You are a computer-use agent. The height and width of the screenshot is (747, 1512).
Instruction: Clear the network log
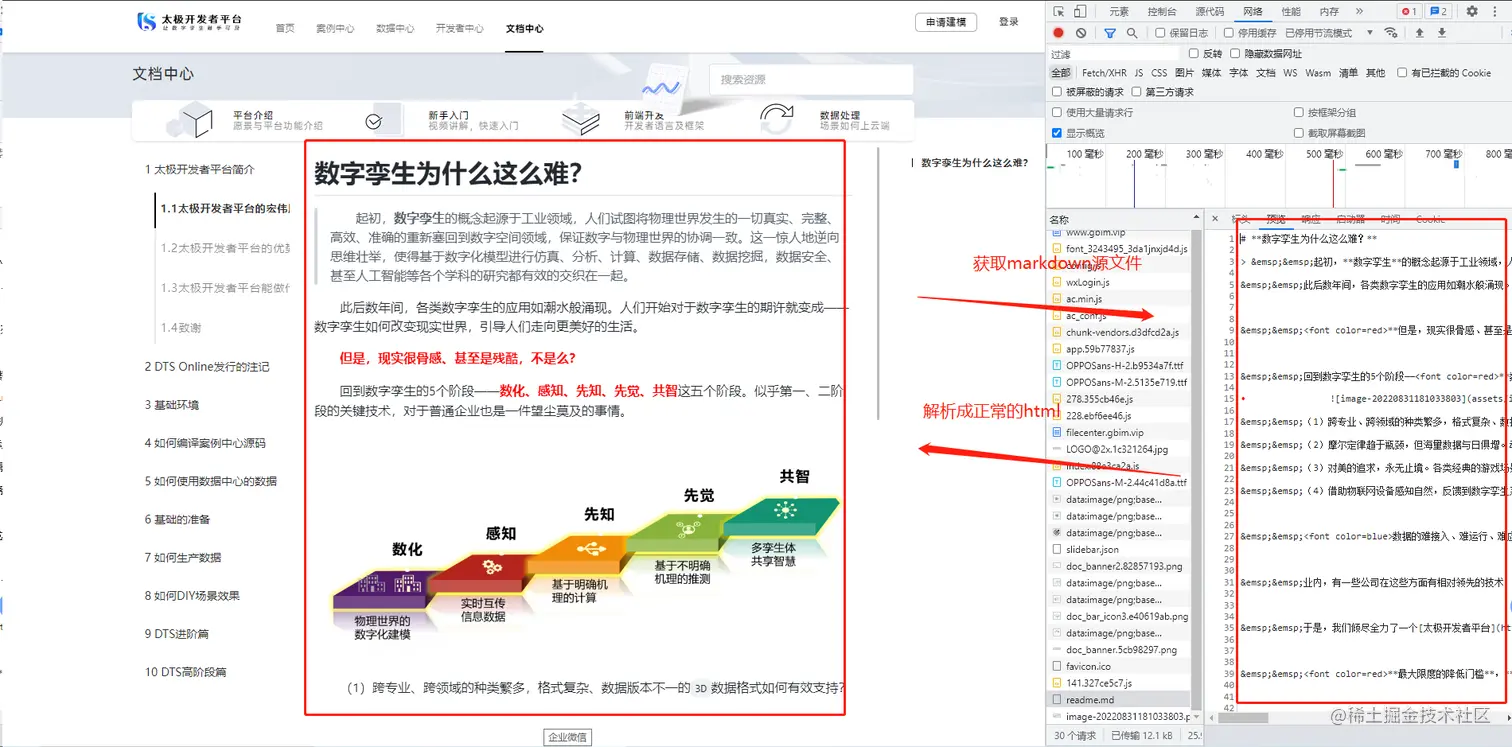tap(1081, 33)
